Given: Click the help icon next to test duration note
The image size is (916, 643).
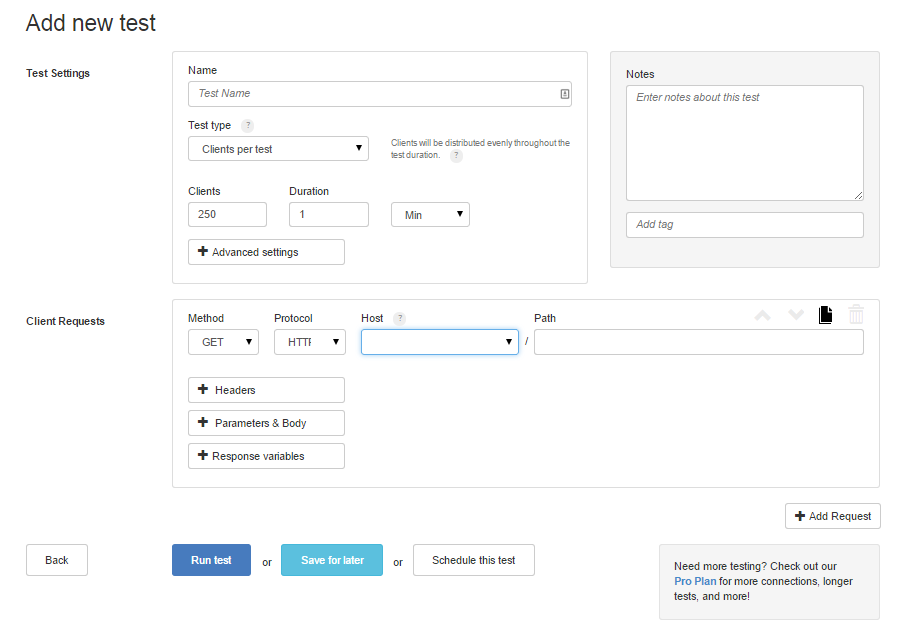Looking at the screenshot, I should 457,156.
